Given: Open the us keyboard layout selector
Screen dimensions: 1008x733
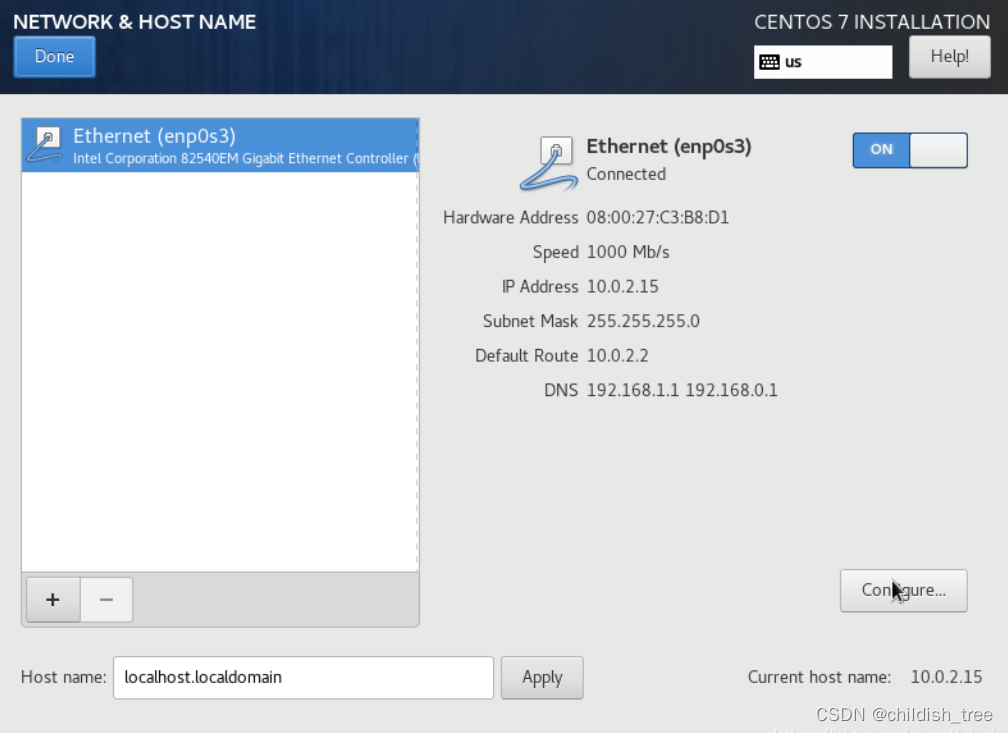Looking at the screenshot, I should (x=823, y=62).
